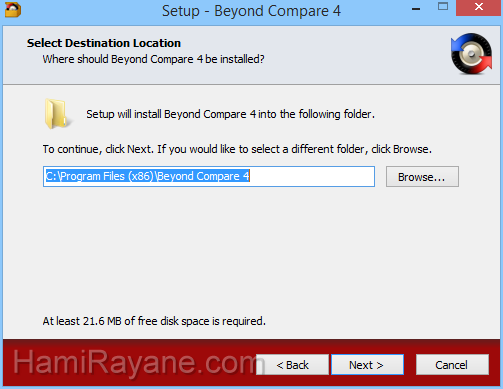The width and height of the screenshot is (503, 389).
Task: Click the Beyond Compare logo icon
Action: pyautogui.click(x=471, y=53)
